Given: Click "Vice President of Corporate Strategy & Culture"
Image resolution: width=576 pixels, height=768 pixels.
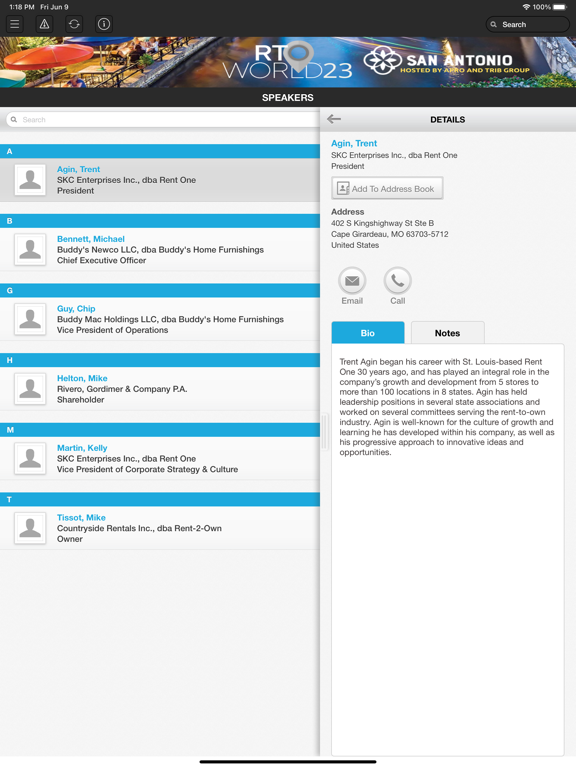Looking at the screenshot, I should coord(147,469).
